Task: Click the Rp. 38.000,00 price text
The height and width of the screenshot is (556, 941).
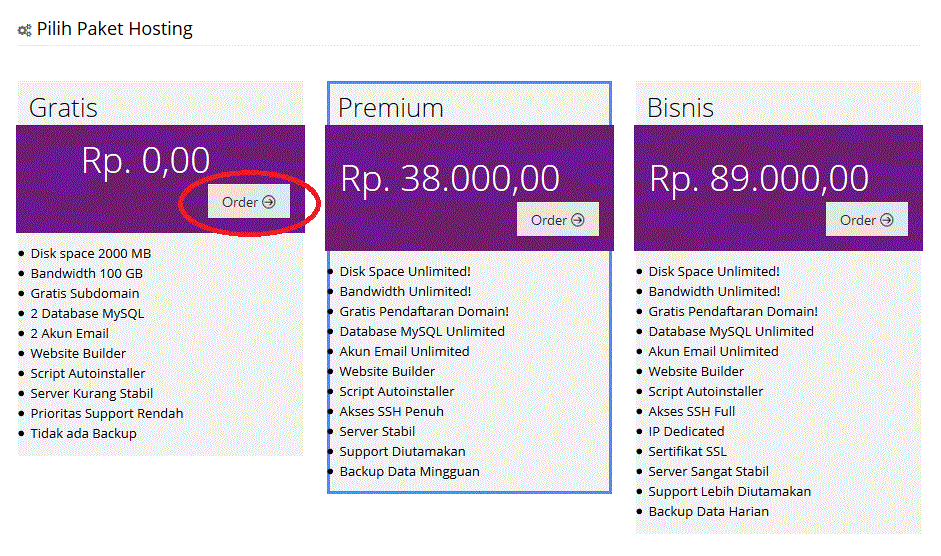Action: tap(450, 178)
